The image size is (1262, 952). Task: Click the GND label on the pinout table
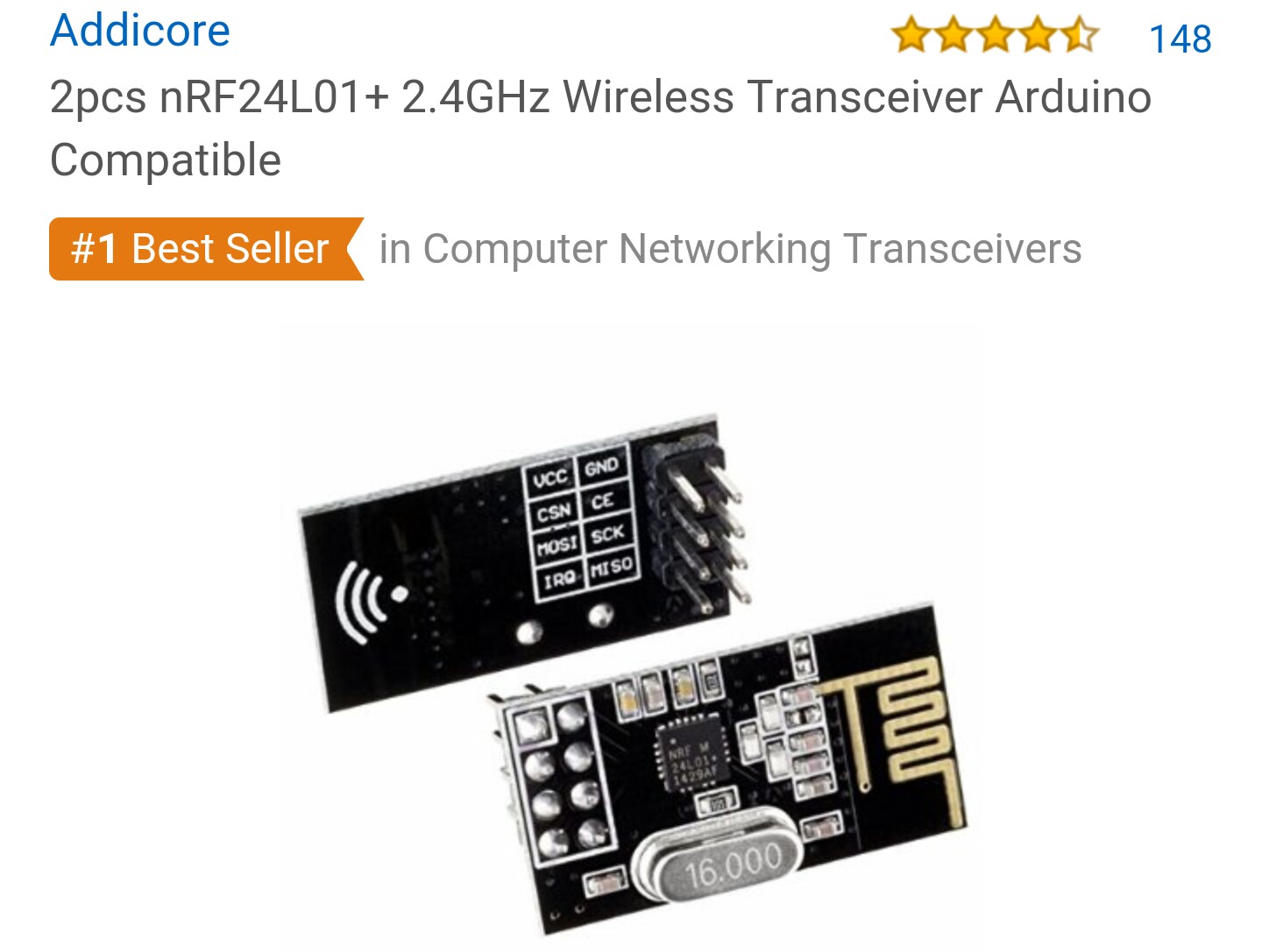[x=602, y=467]
